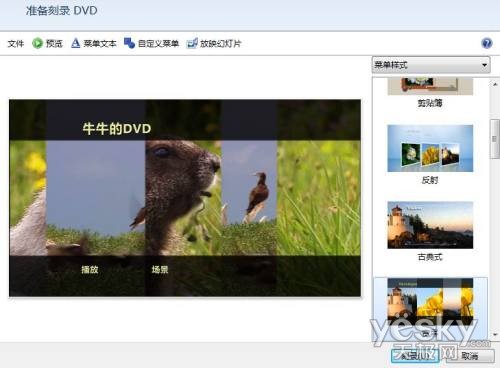Click the DVD menu preview image
500x368 pixels.
185,198
